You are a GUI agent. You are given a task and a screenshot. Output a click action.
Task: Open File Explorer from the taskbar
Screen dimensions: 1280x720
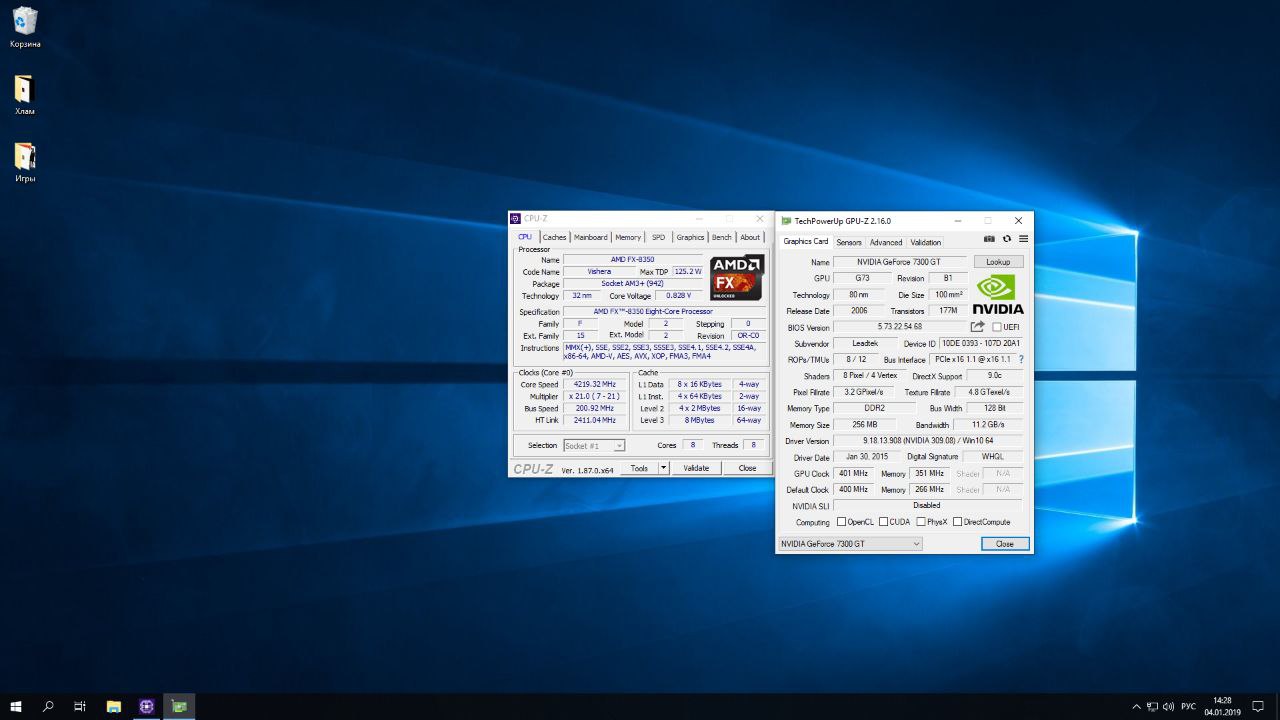[x=114, y=706]
